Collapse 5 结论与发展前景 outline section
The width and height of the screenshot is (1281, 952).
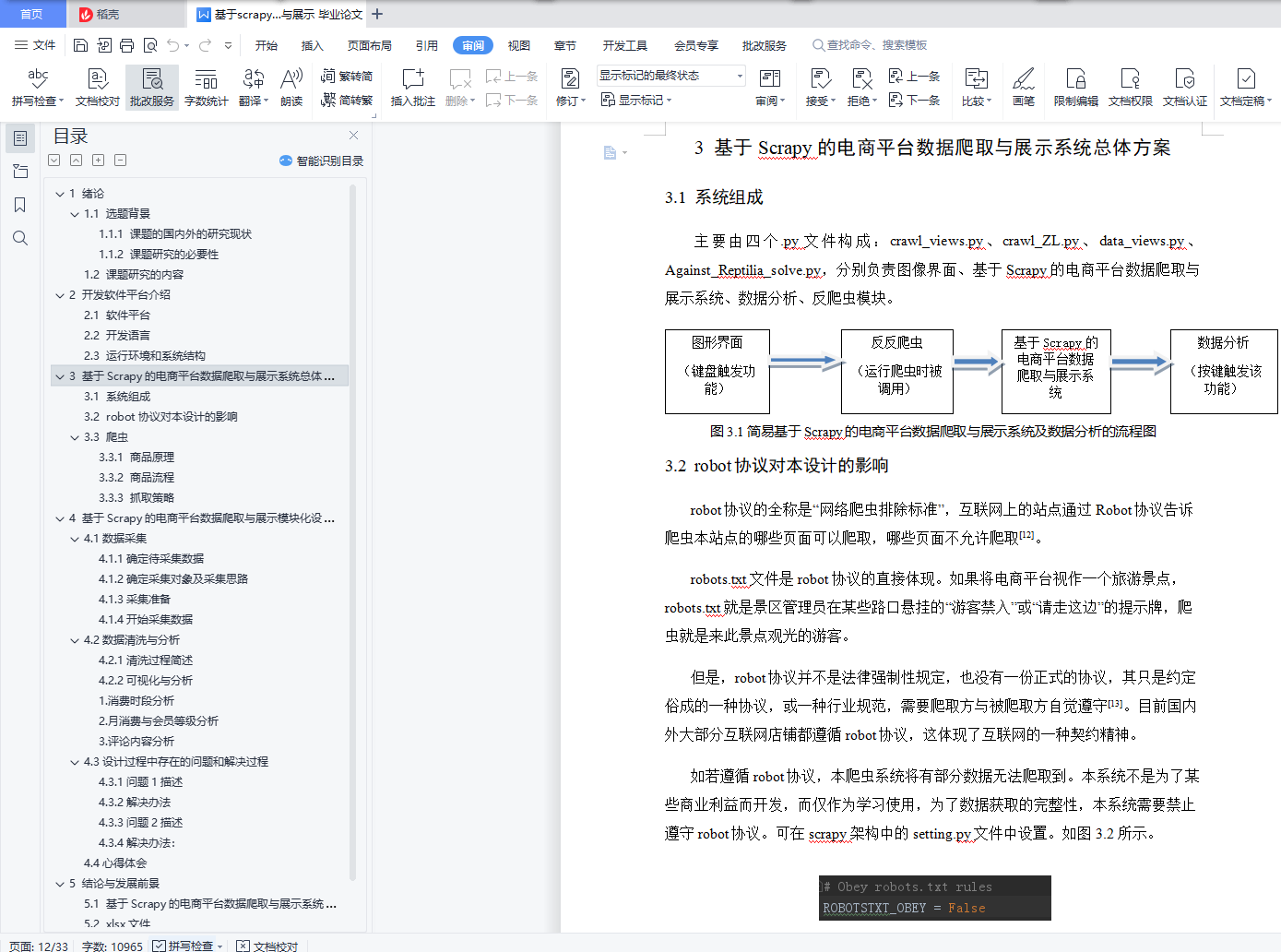tap(60, 884)
